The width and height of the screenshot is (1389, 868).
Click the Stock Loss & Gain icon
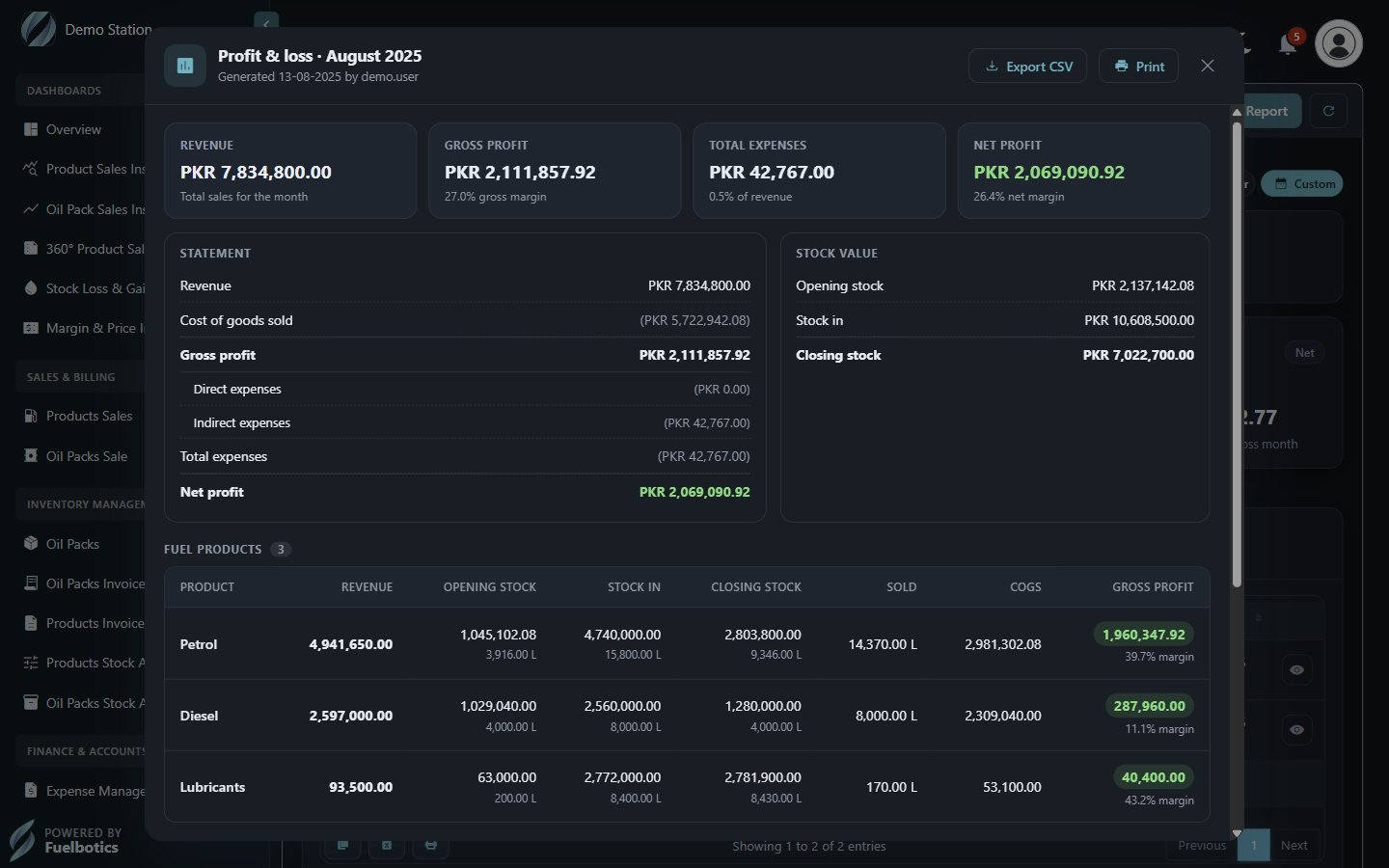(x=31, y=288)
